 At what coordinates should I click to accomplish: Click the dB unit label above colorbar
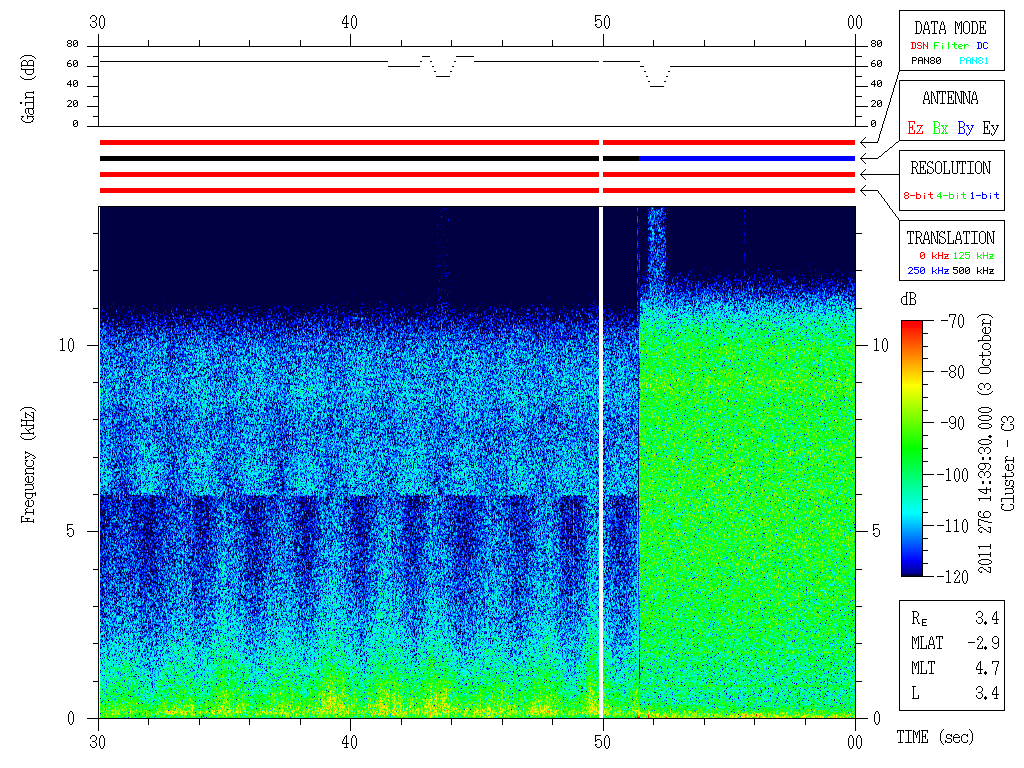[908, 299]
